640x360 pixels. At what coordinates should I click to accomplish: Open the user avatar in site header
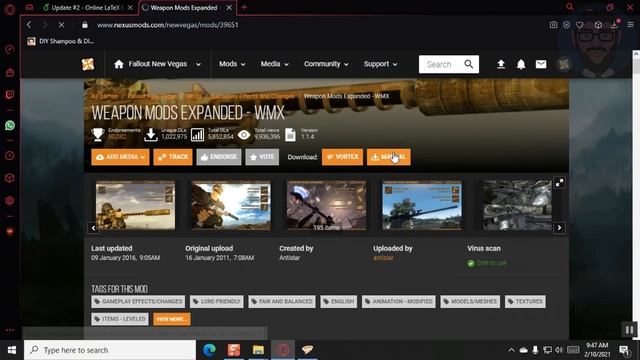tap(564, 64)
